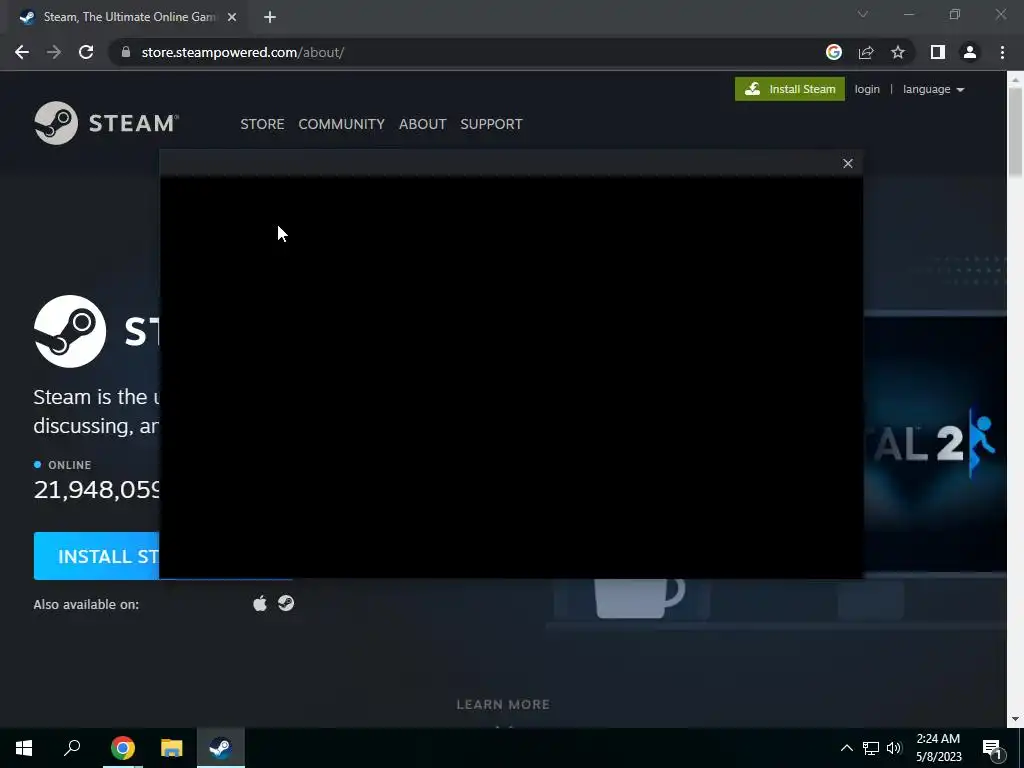Image resolution: width=1024 pixels, height=768 pixels.
Task: Open the tab search chevron
Action: (863, 14)
